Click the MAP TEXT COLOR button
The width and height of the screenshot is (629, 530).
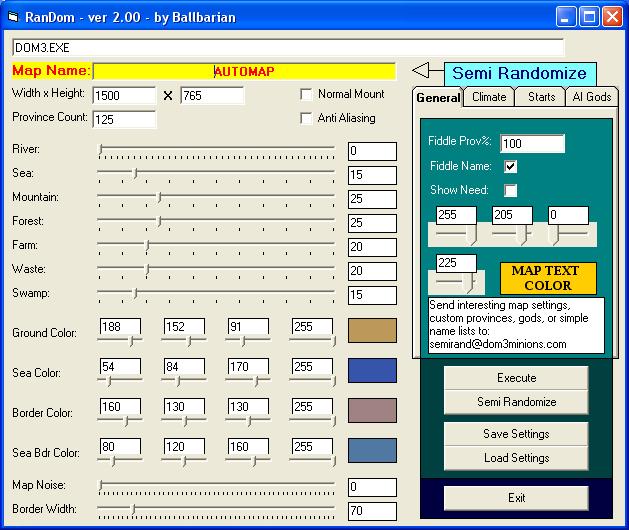(x=547, y=278)
